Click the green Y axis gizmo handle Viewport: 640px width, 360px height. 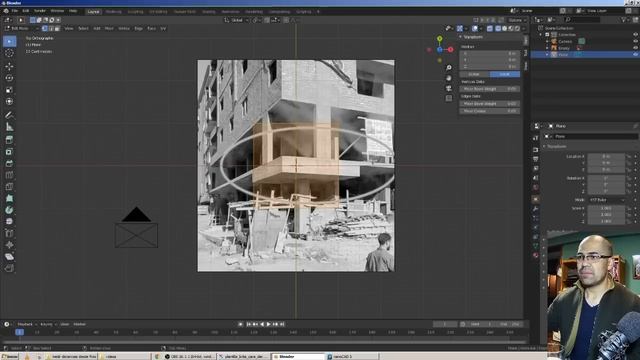point(440,39)
